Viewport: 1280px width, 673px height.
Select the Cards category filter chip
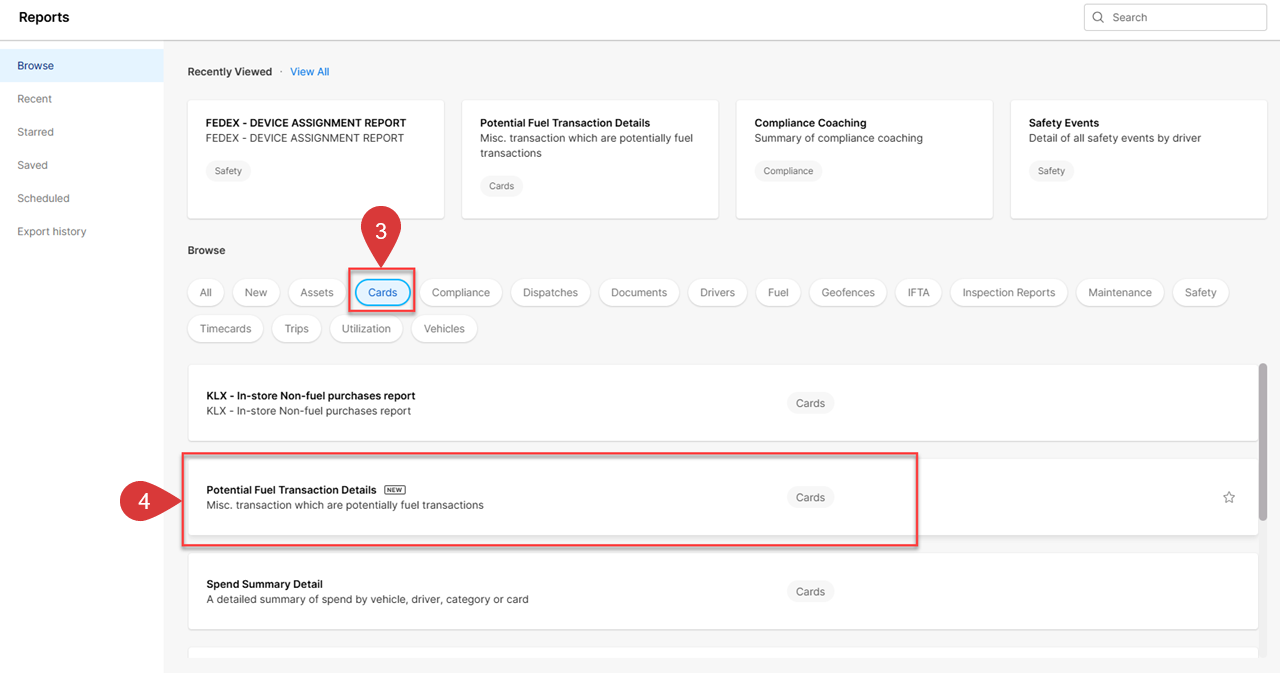(x=382, y=293)
